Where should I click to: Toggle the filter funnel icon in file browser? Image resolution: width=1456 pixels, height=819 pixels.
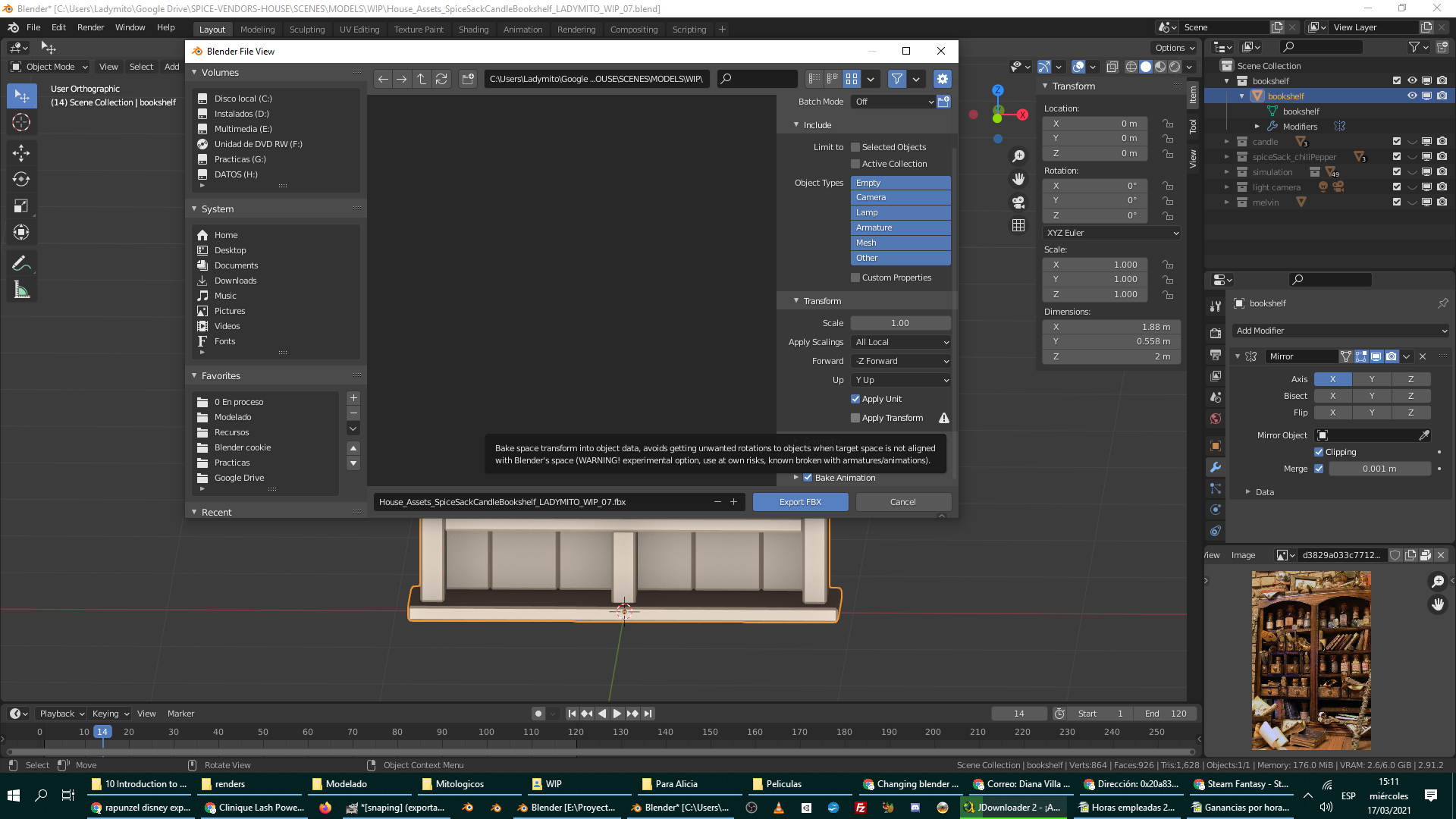pos(897,79)
